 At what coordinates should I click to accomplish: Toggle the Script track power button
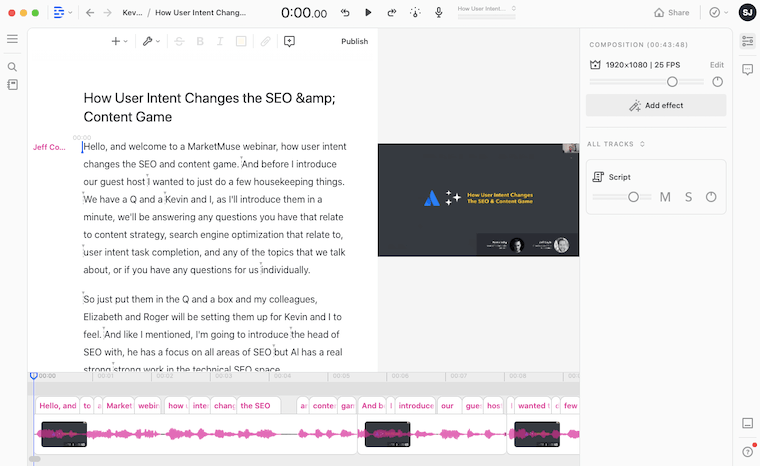tap(711, 197)
